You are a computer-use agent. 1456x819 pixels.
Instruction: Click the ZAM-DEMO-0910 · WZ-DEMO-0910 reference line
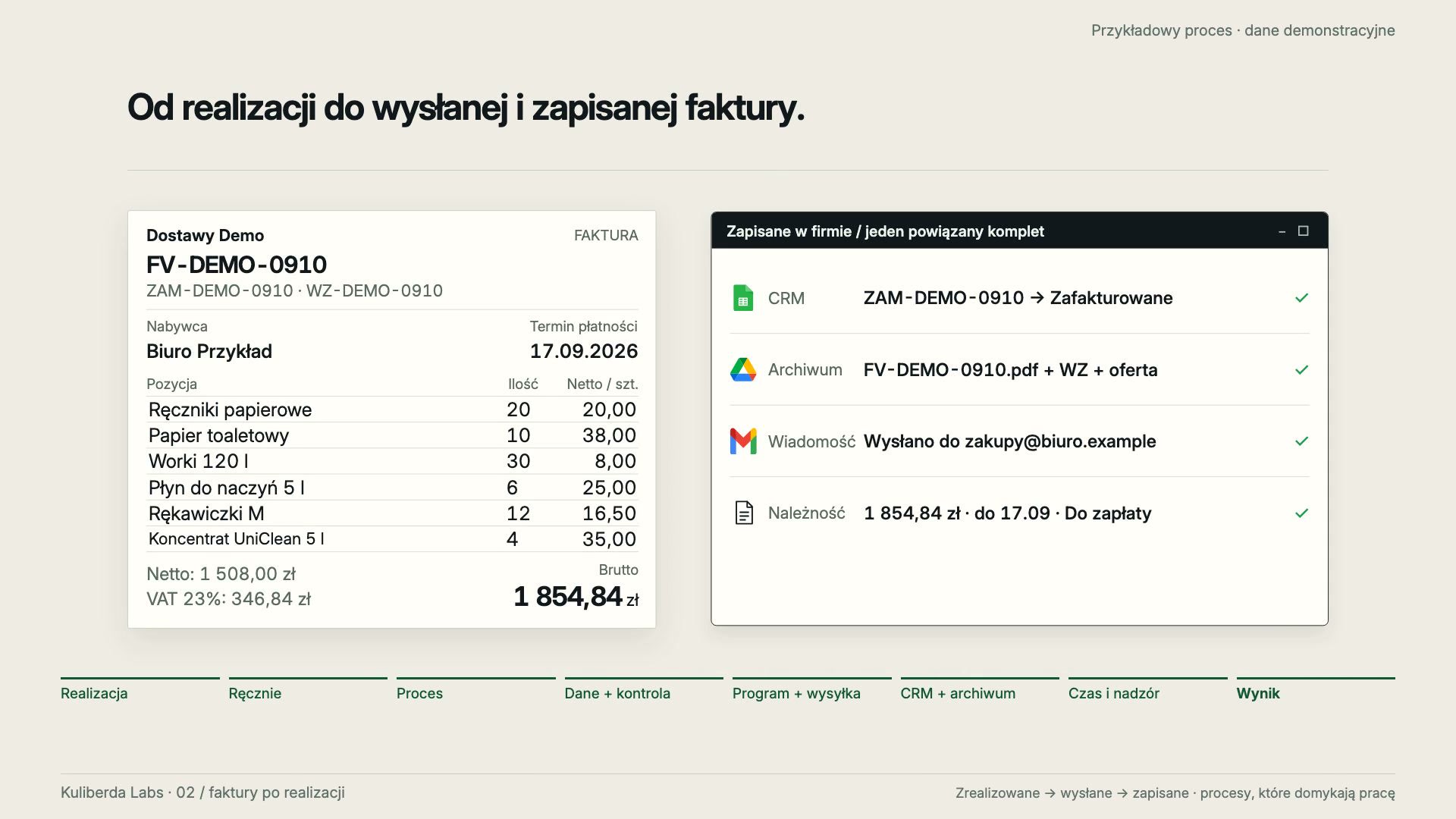pyautogui.click(x=294, y=290)
